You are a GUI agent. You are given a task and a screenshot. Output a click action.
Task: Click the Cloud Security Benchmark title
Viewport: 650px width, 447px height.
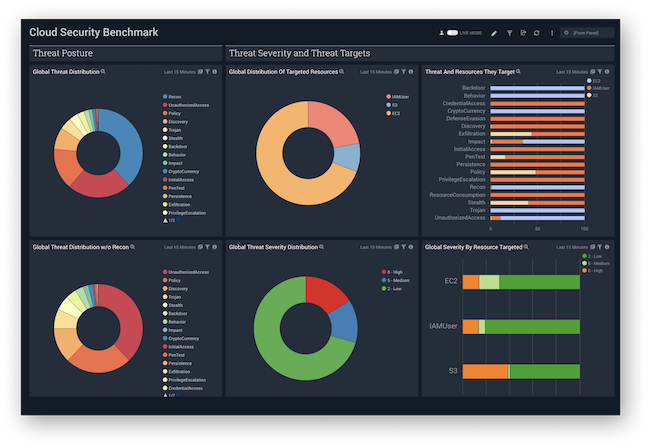(x=93, y=32)
